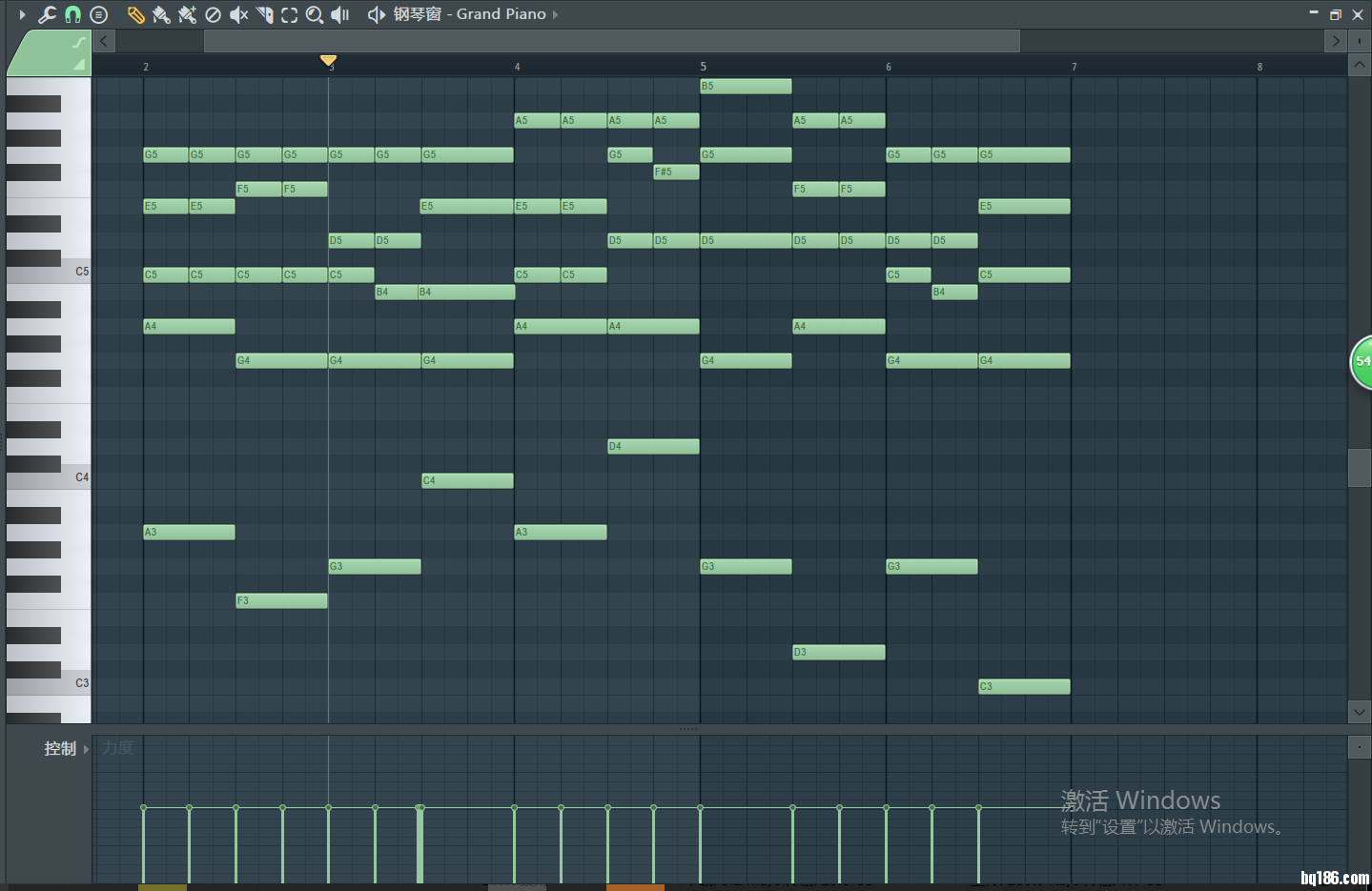Open the stamp chord tool
Image resolution: width=1372 pixels, height=891 pixels.
[98, 14]
